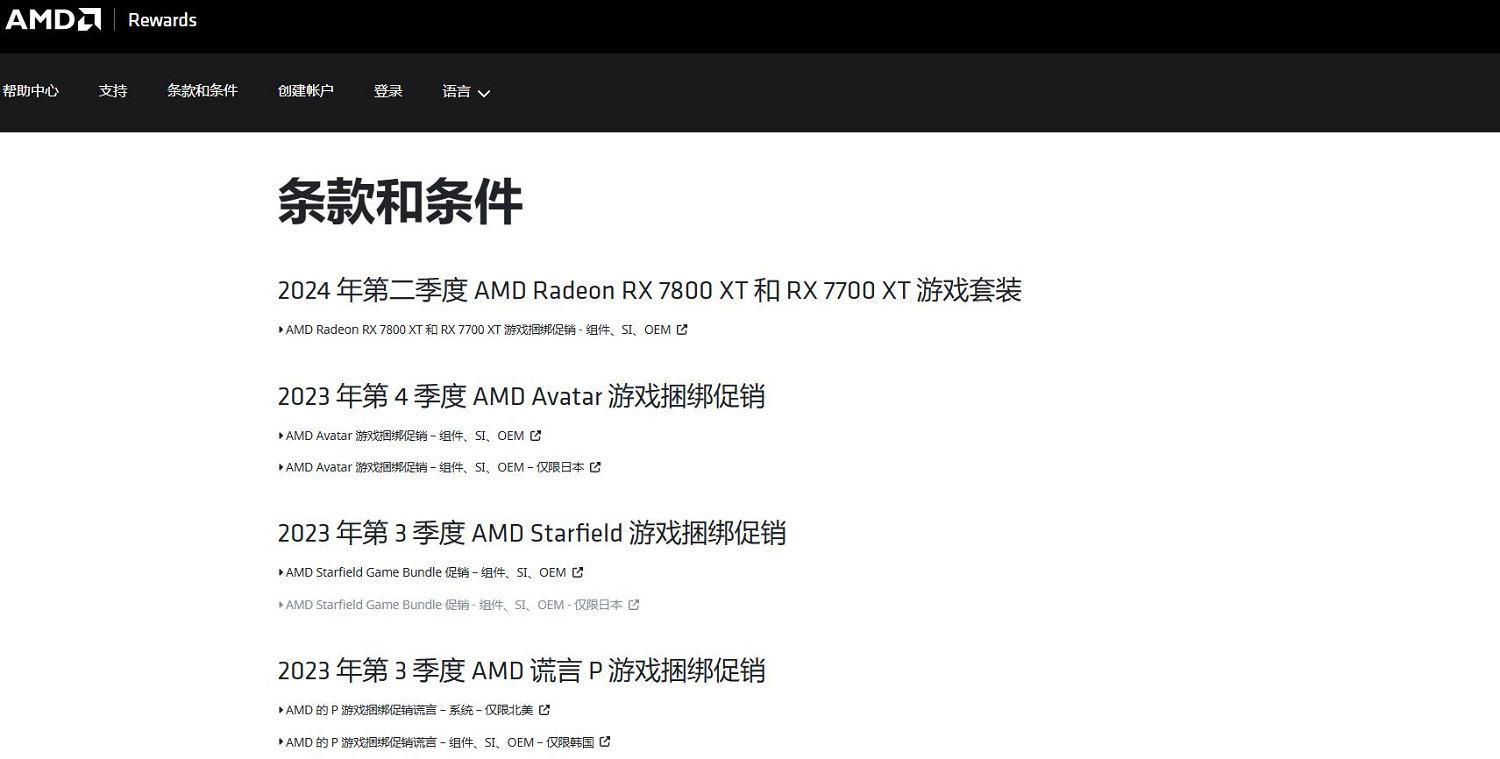Open the 支持 navigation link
The height and width of the screenshot is (759, 1500).
pyautogui.click(x=113, y=91)
